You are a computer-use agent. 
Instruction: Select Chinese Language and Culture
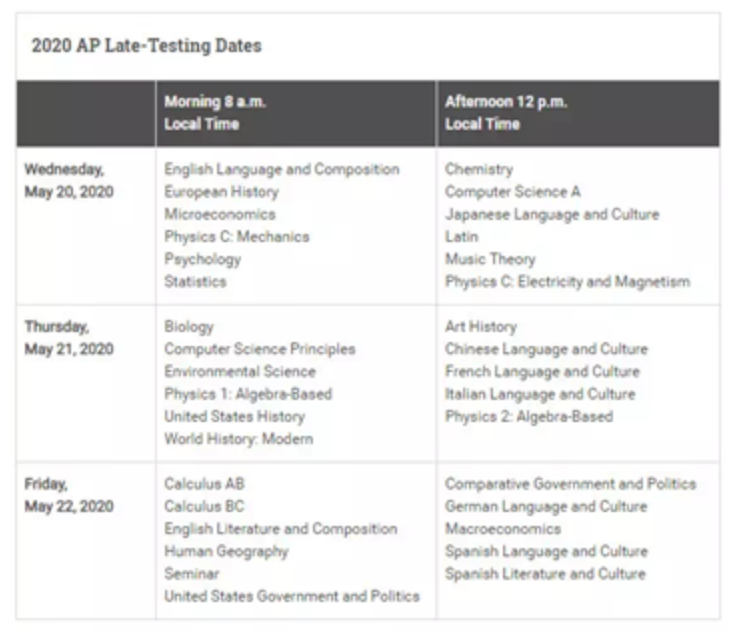(x=546, y=350)
